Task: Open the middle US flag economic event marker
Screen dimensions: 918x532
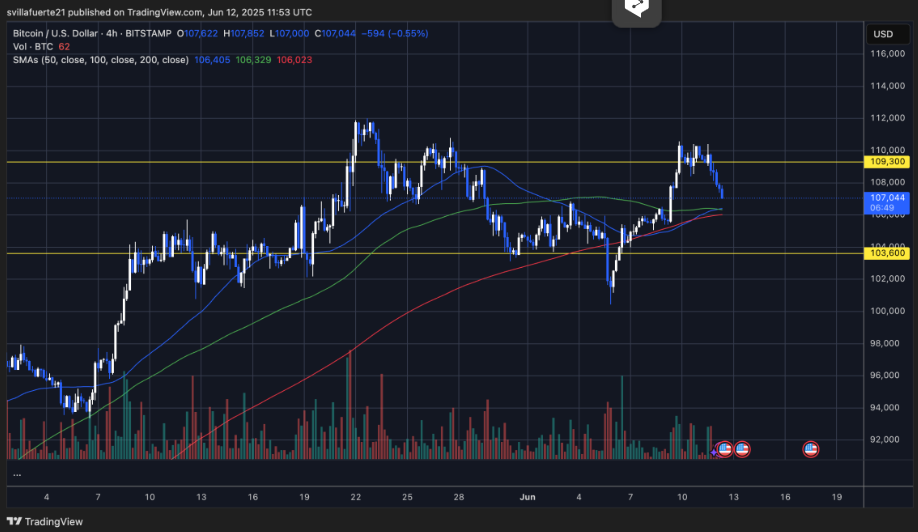Action: (742, 449)
